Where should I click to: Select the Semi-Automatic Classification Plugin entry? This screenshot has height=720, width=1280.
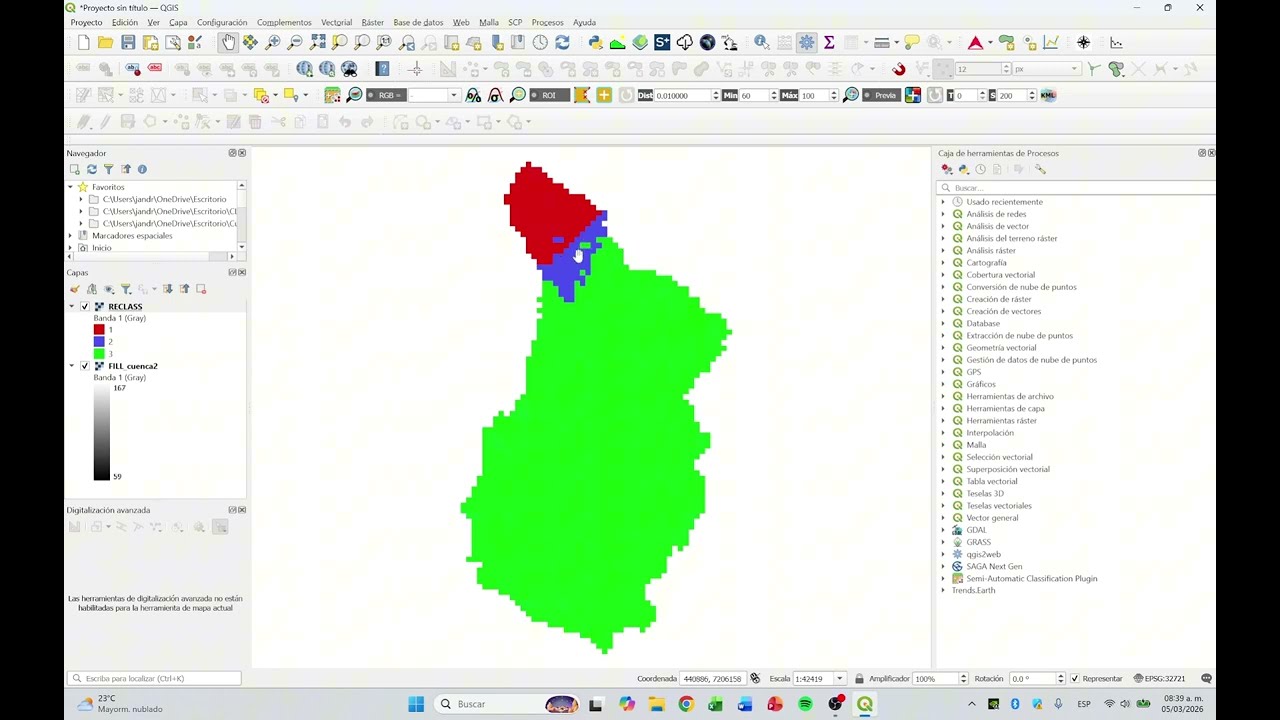coord(1031,578)
